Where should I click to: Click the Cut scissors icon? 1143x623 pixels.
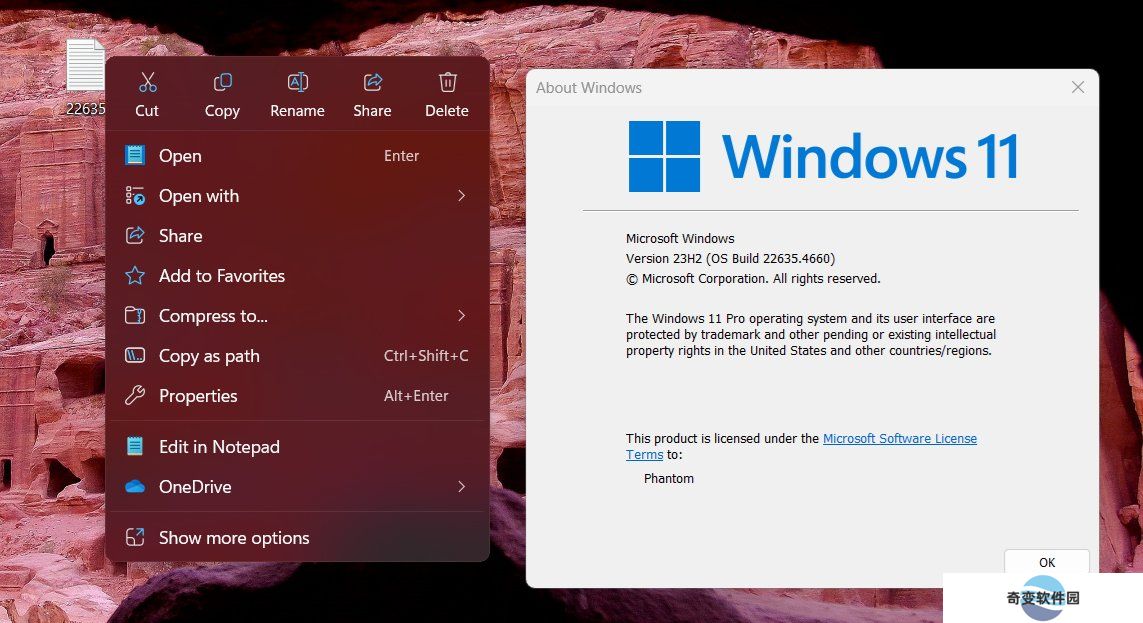pos(147,82)
